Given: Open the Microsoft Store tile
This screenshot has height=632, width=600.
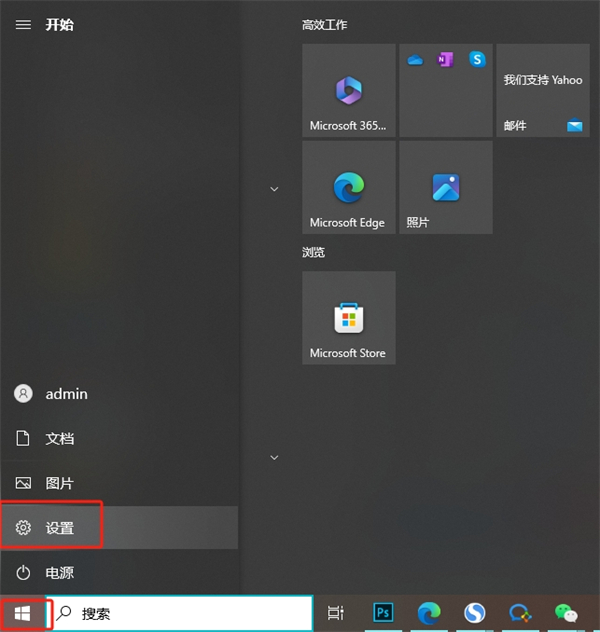Looking at the screenshot, I should coord(349,318).
